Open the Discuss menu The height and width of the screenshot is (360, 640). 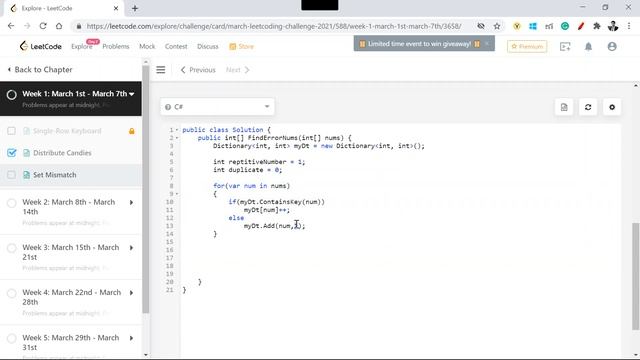207,47
